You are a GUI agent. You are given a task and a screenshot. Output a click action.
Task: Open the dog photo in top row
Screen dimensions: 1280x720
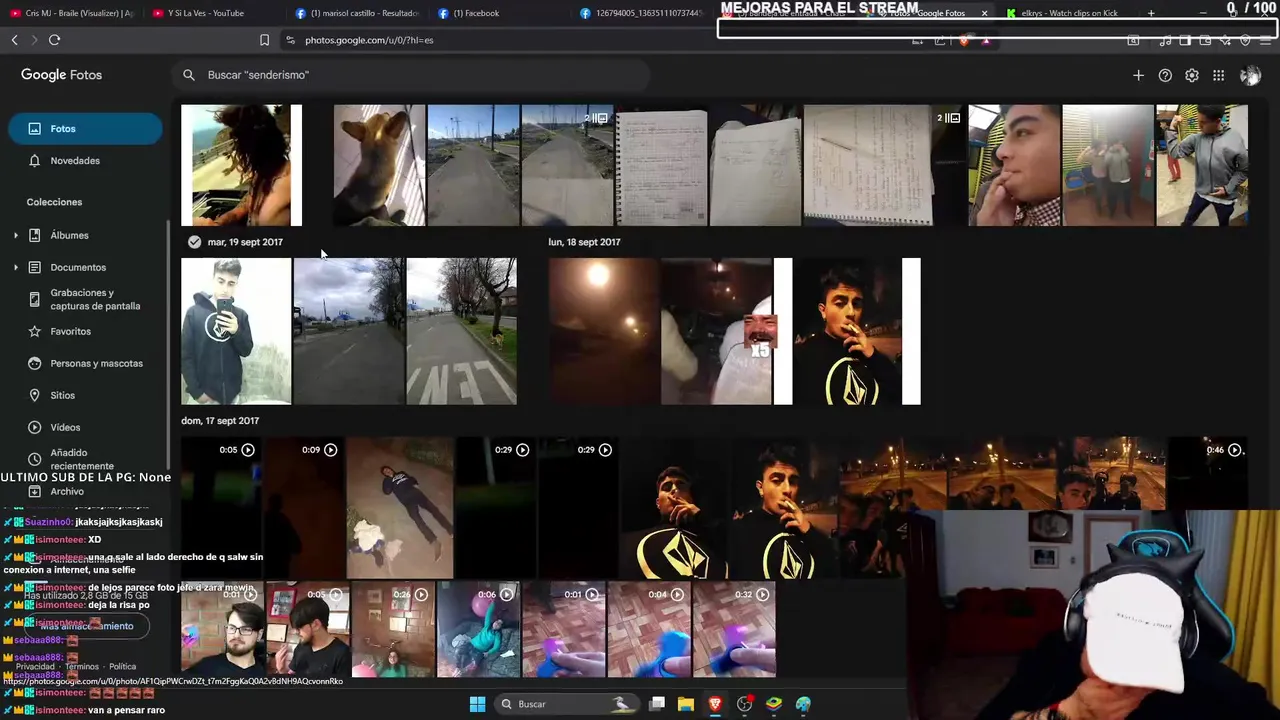(x=379, y=165)
